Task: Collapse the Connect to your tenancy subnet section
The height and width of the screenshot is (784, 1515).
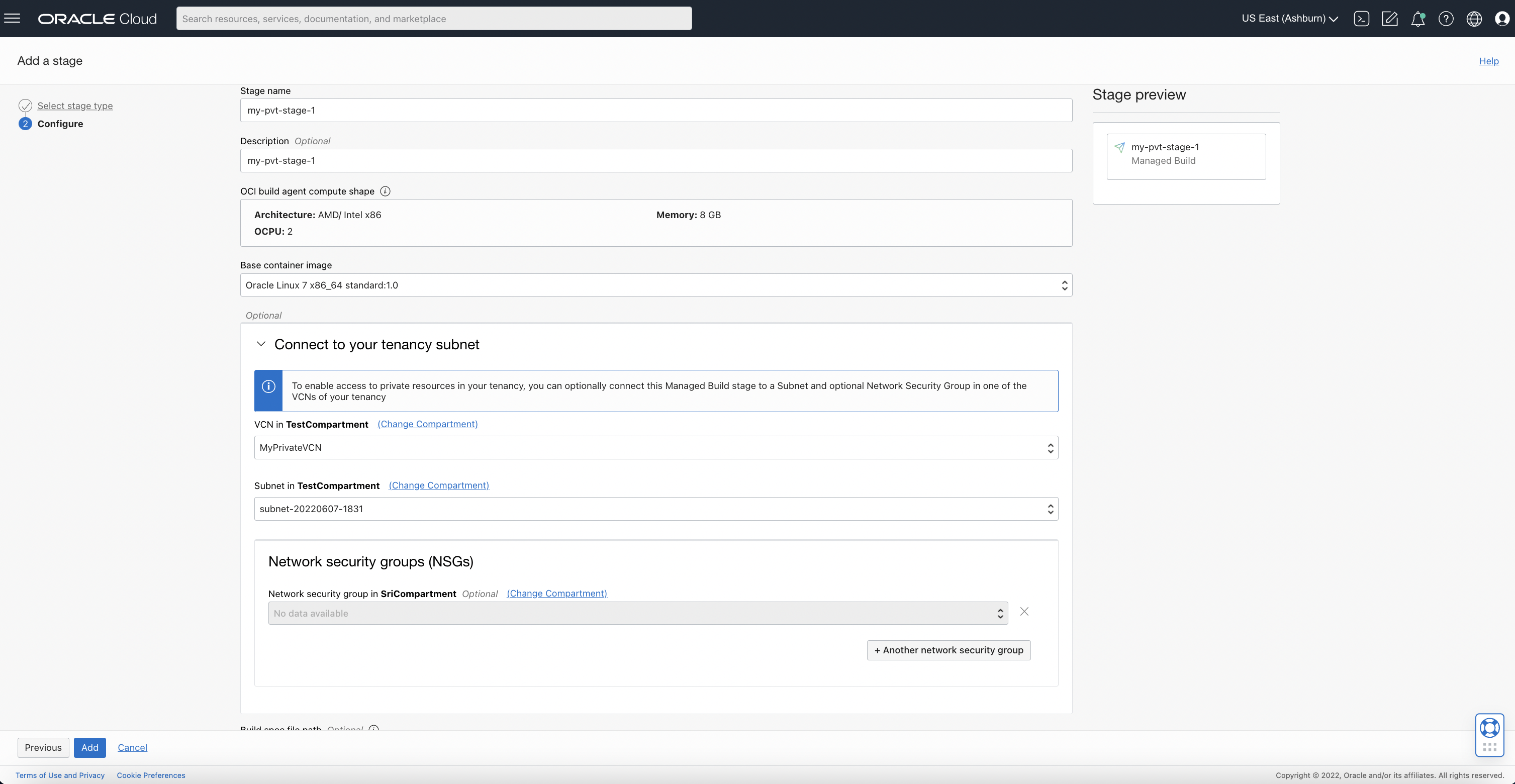Action: click(261, 344)
